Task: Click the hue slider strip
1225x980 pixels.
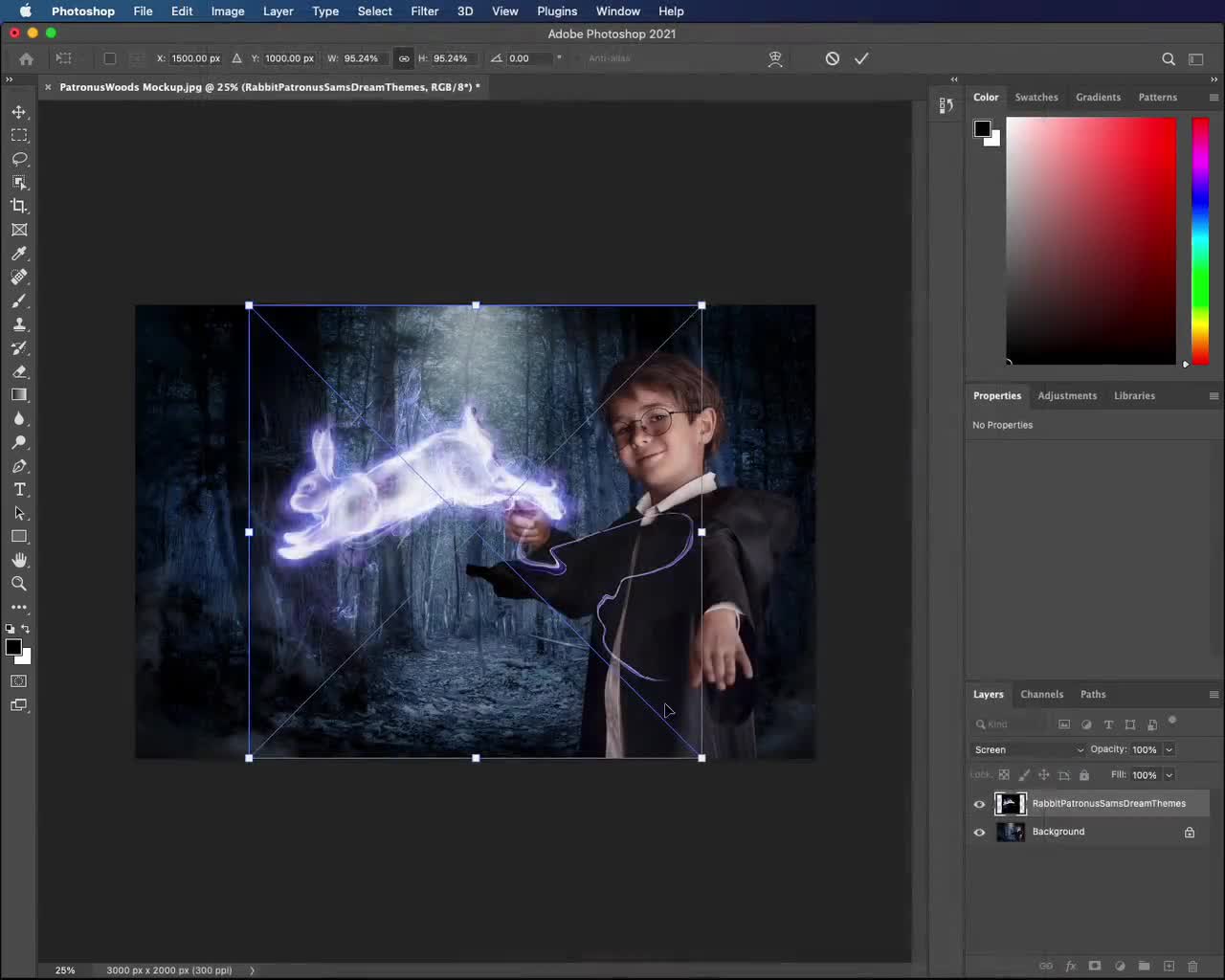Action: (1199, 239)
